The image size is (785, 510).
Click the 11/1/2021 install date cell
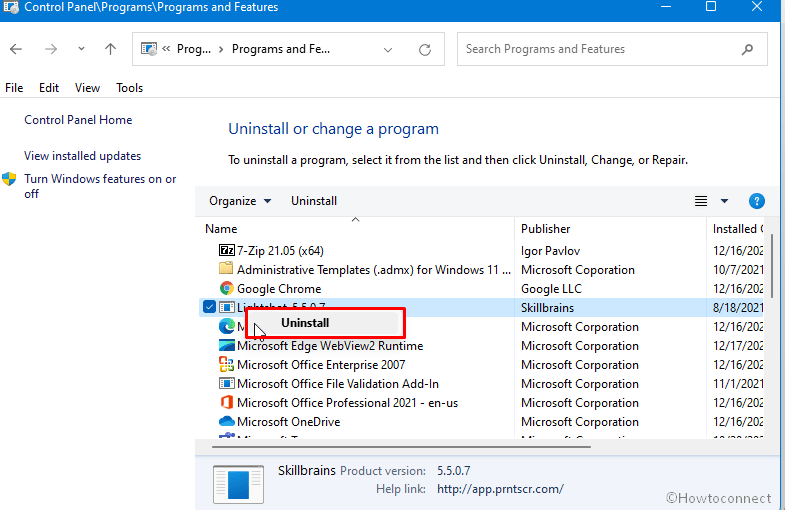tap(738, 384)
